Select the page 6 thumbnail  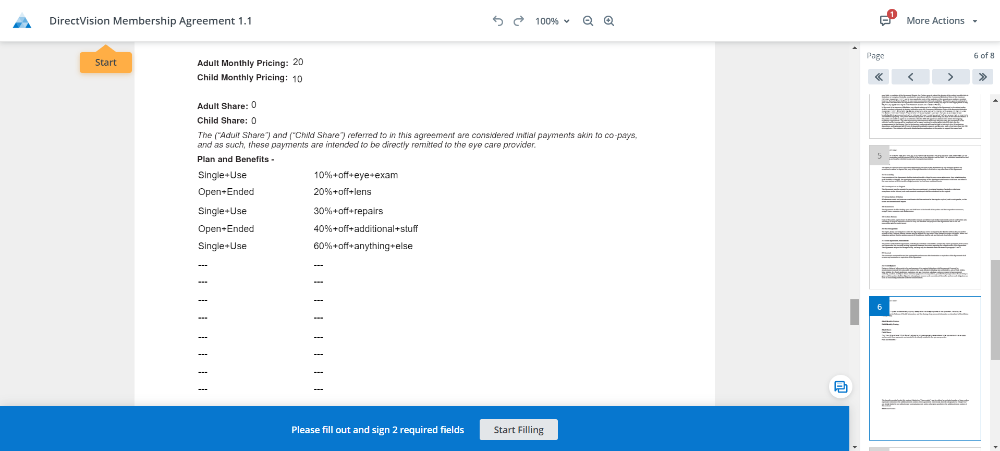coord(925,367)
